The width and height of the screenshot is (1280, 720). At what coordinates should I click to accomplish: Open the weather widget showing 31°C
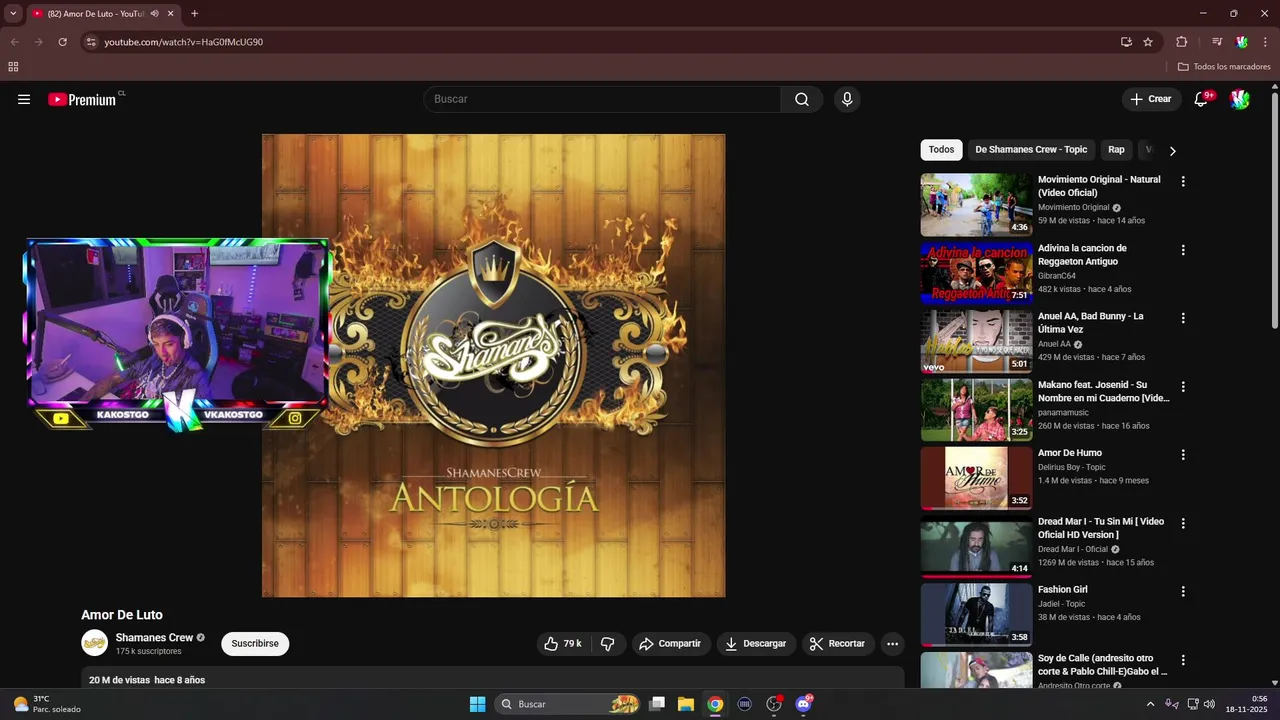pos(46,704)
